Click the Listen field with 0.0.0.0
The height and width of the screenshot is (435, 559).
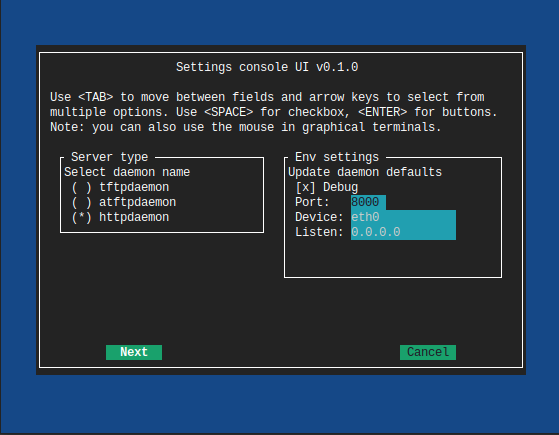pos(403,232)
